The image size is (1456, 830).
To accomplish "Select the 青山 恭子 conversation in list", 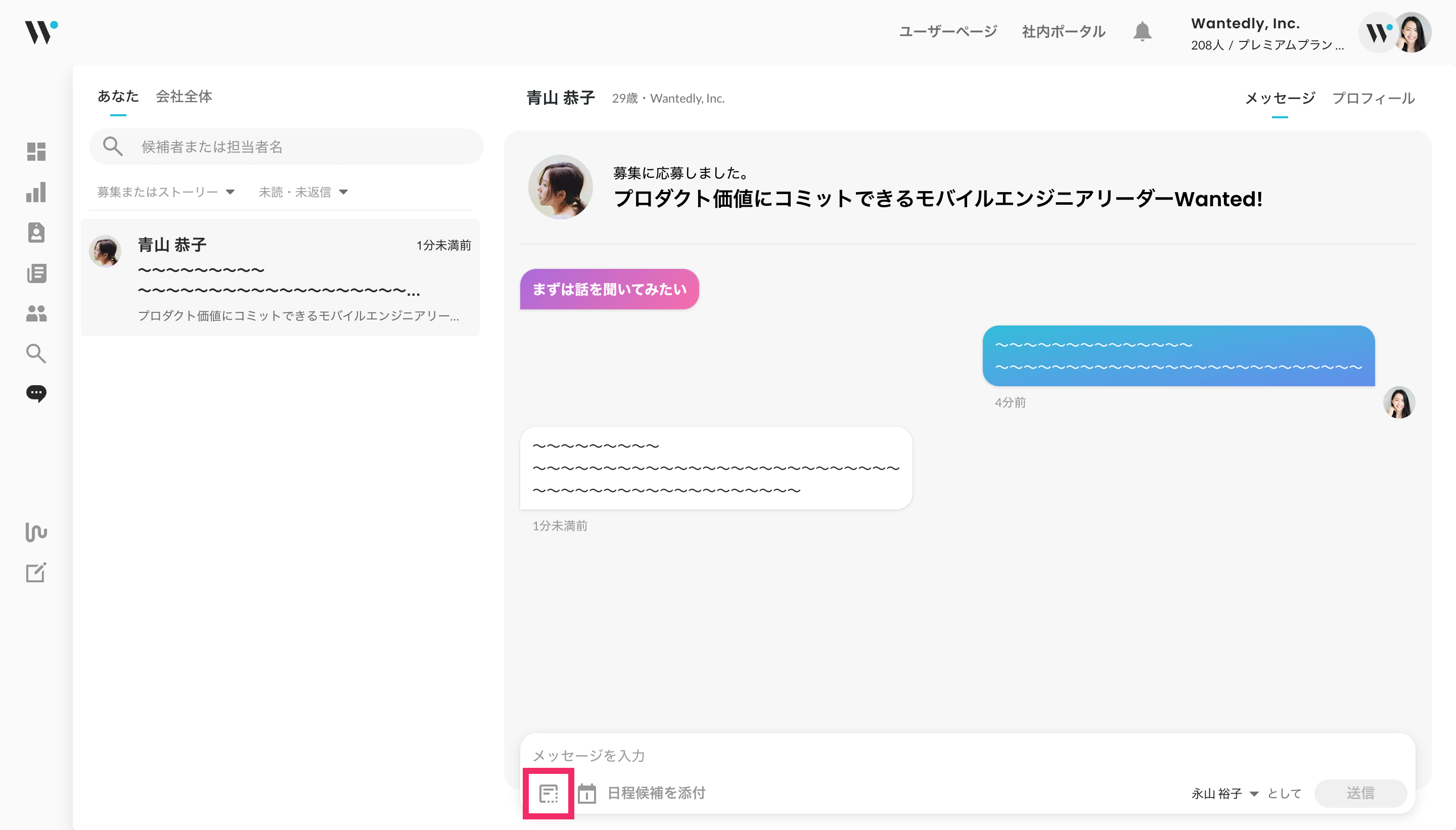I will pos(280,278).
